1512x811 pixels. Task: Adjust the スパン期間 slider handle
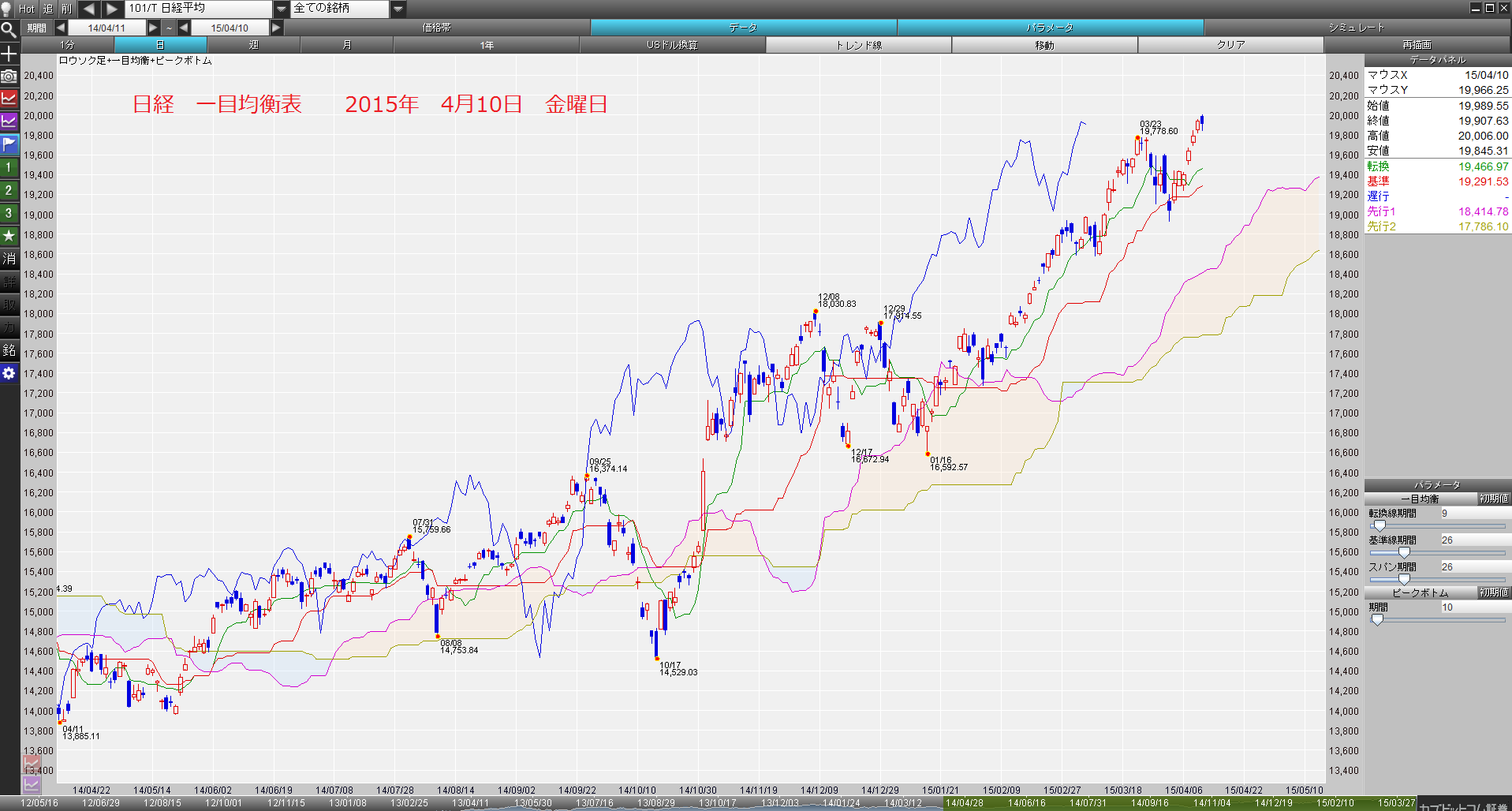[1404, 579]
